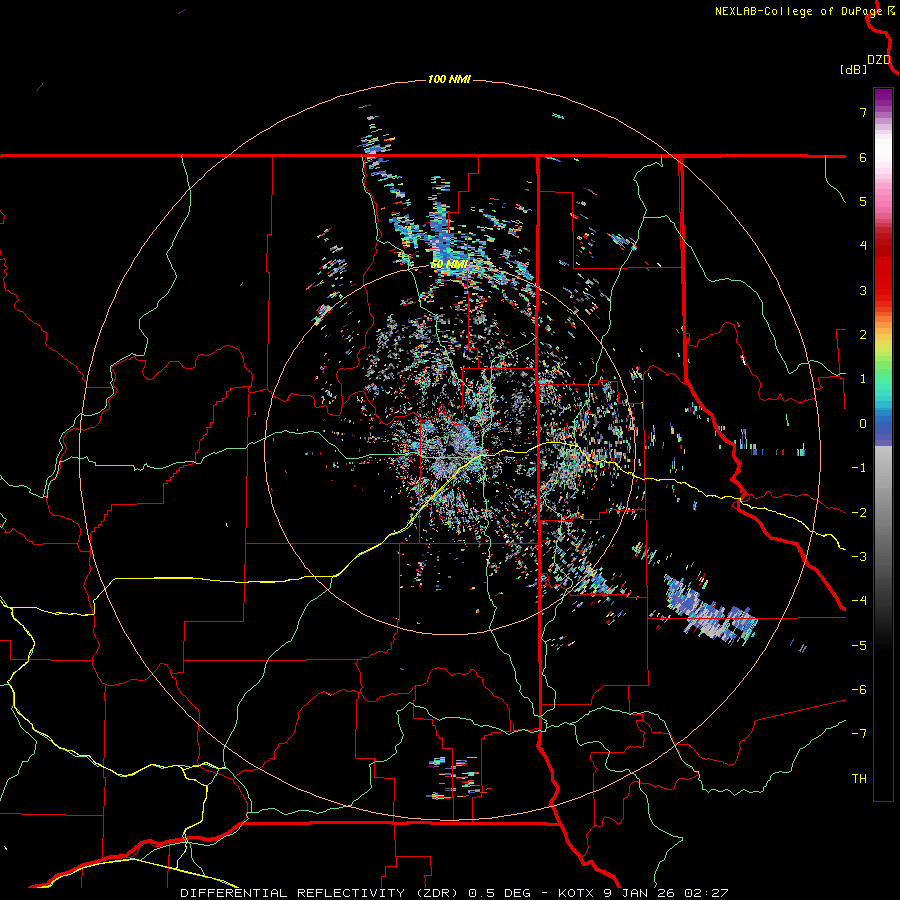Click the -4 value on the color scale

859,601
